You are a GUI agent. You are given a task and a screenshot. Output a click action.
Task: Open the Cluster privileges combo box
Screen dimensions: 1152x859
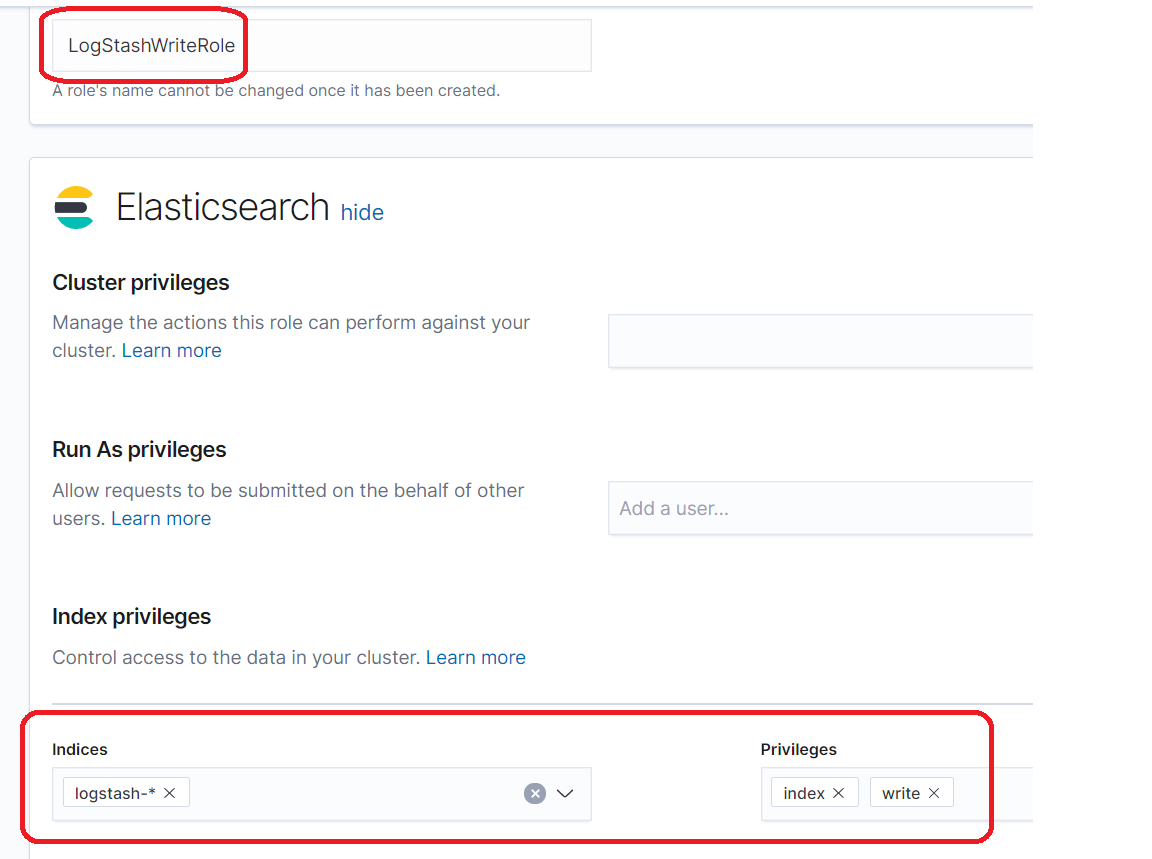click(x=820, y=341)
